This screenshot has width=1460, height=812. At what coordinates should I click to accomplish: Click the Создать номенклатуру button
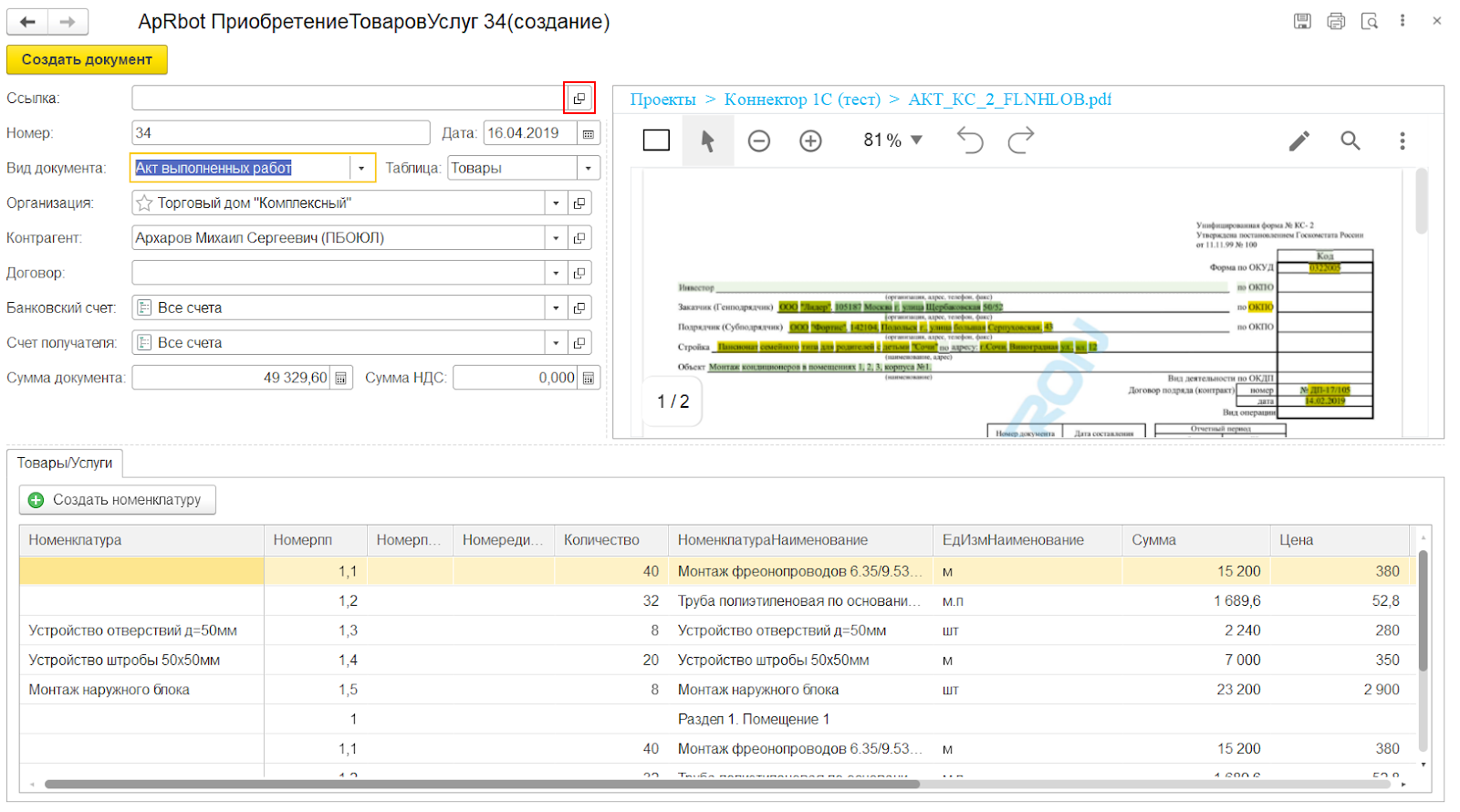[118, 500]
